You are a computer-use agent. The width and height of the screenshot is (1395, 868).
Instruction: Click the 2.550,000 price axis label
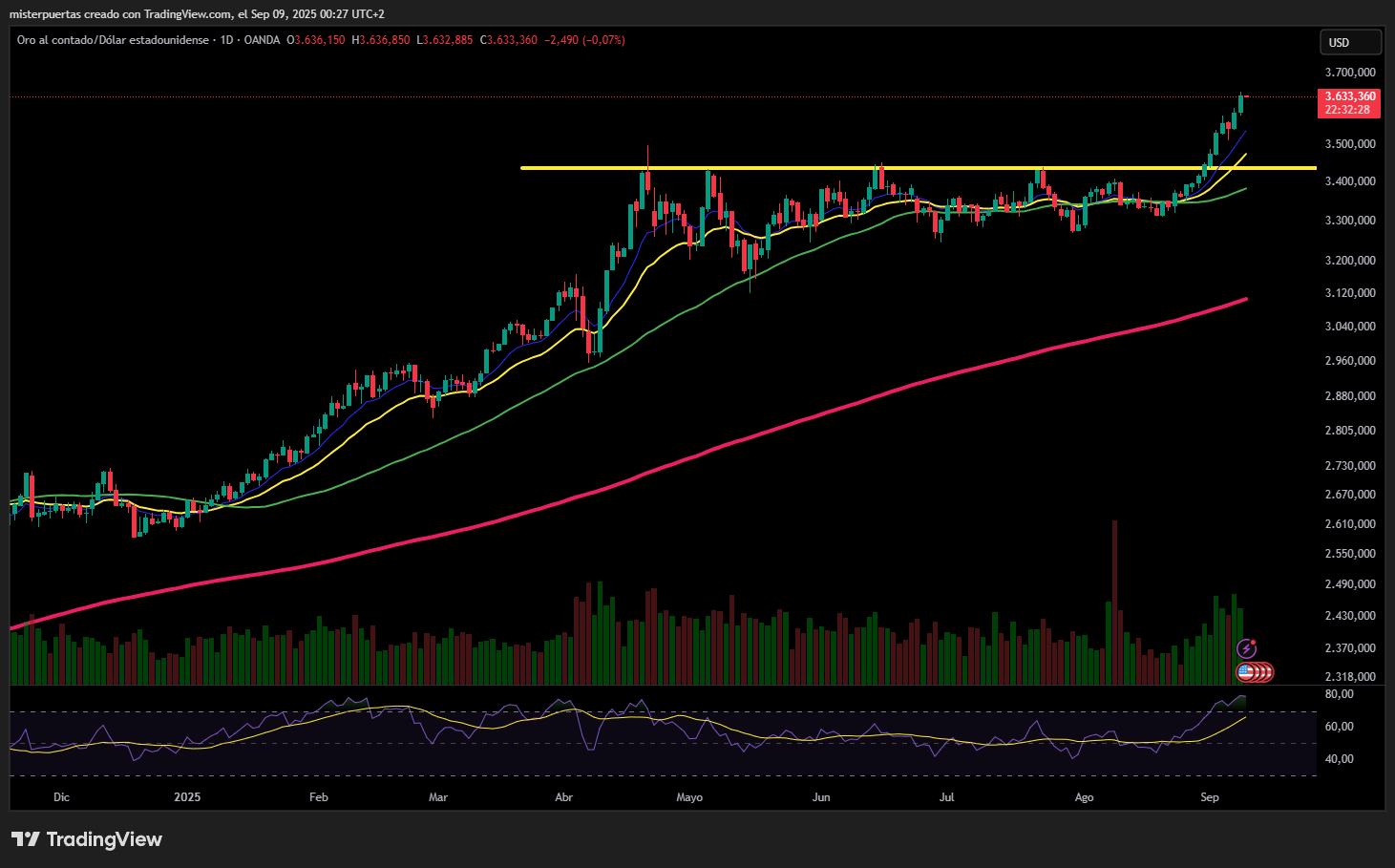tap(1350, 554)
